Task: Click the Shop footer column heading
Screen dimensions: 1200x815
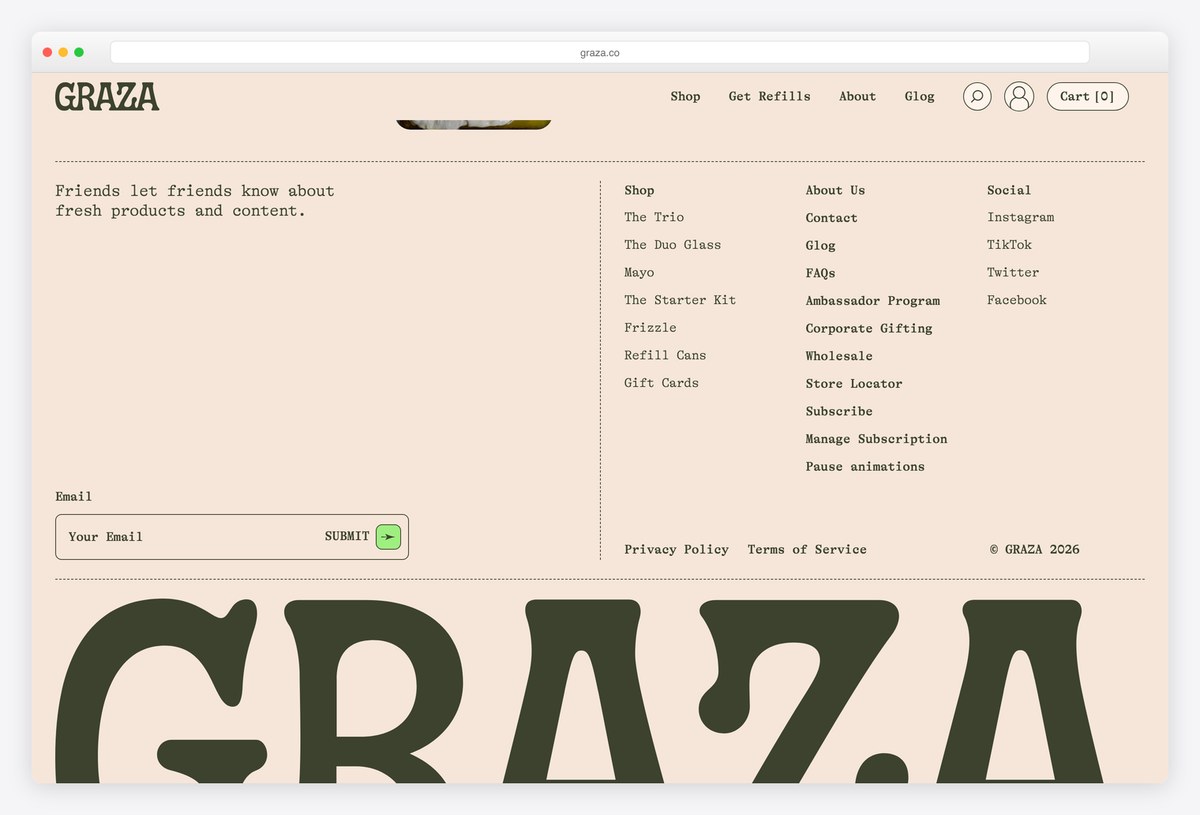Action: [639, 190]
